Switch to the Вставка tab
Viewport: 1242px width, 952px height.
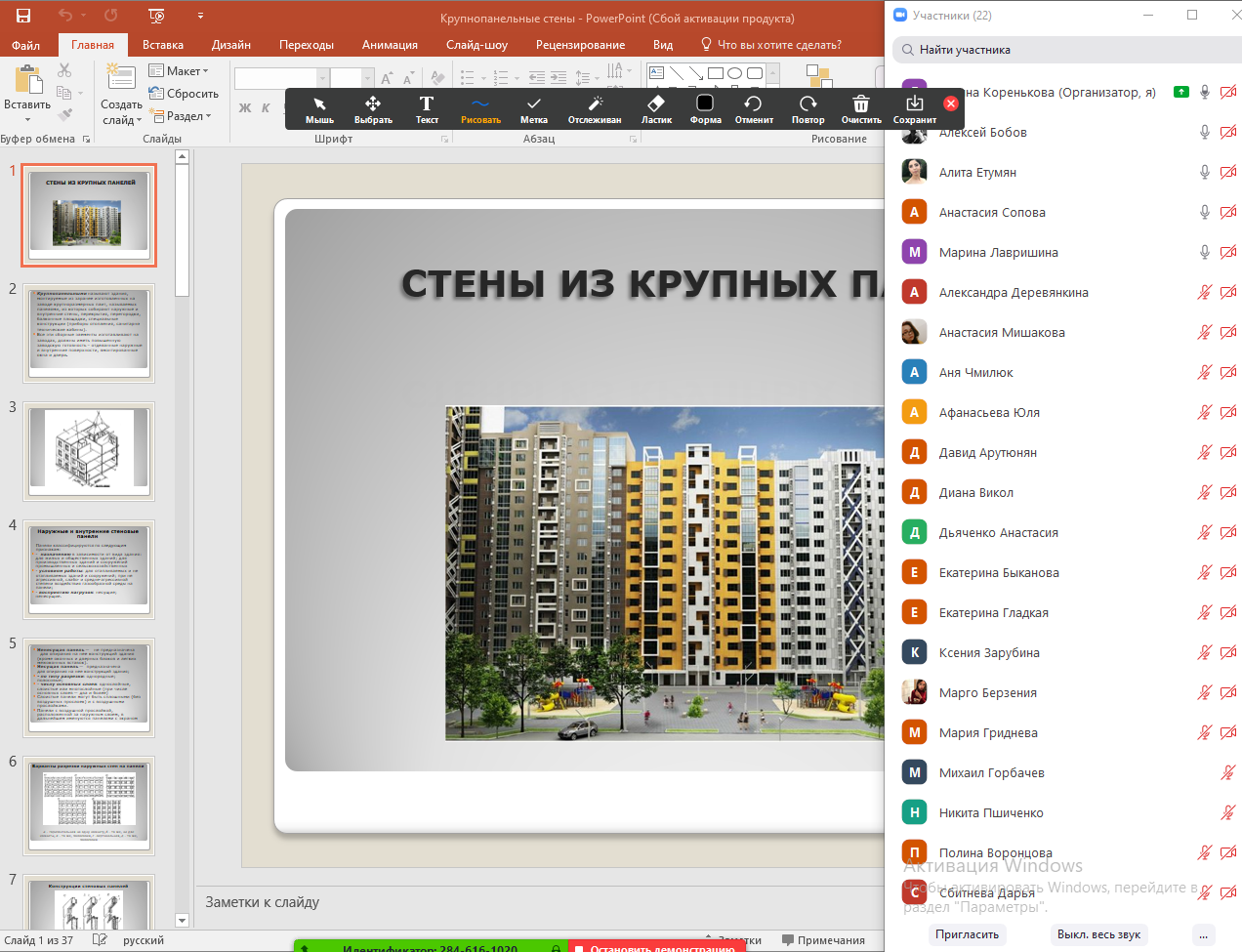tap(163, 45)
